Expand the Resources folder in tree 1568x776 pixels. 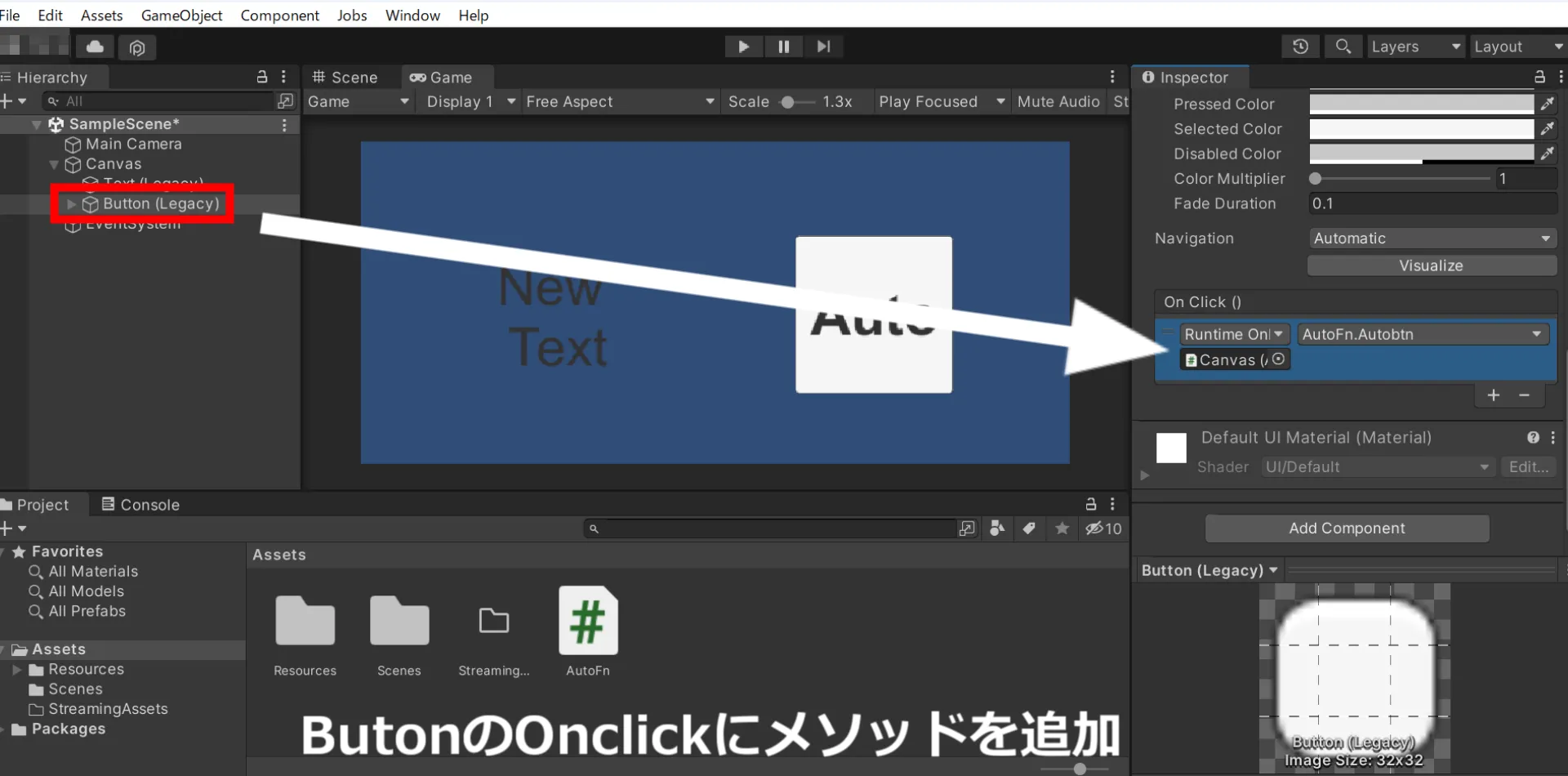point(16,669)
